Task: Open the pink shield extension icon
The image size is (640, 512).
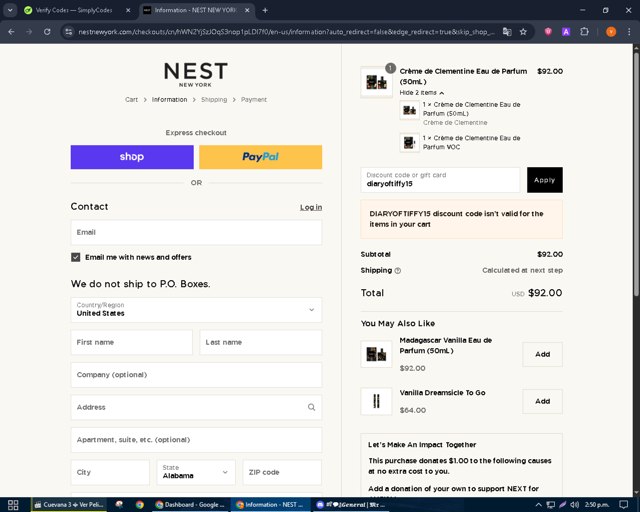Action: (548, 31)
